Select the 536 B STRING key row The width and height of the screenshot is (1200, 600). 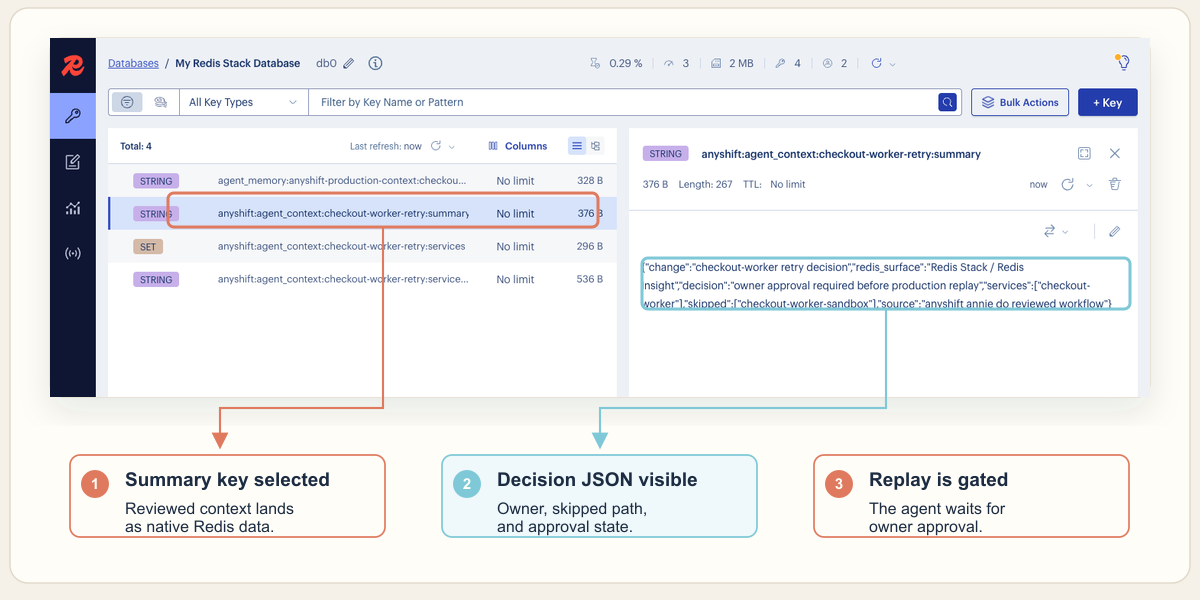[x=362, y=279]
